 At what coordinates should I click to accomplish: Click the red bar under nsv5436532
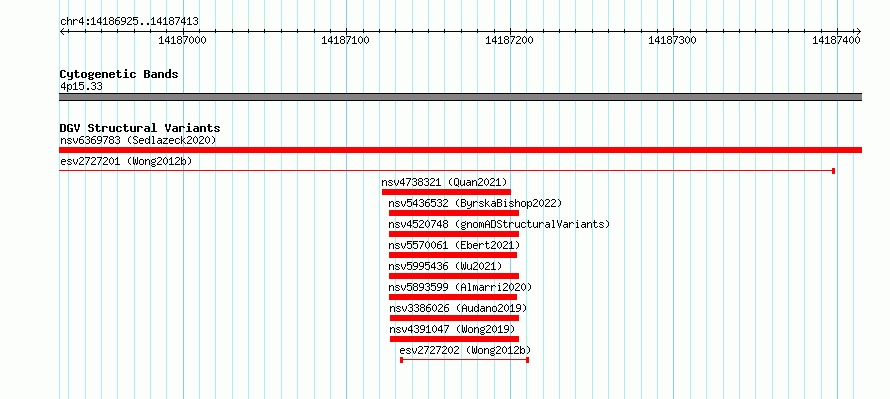(454, 213)
